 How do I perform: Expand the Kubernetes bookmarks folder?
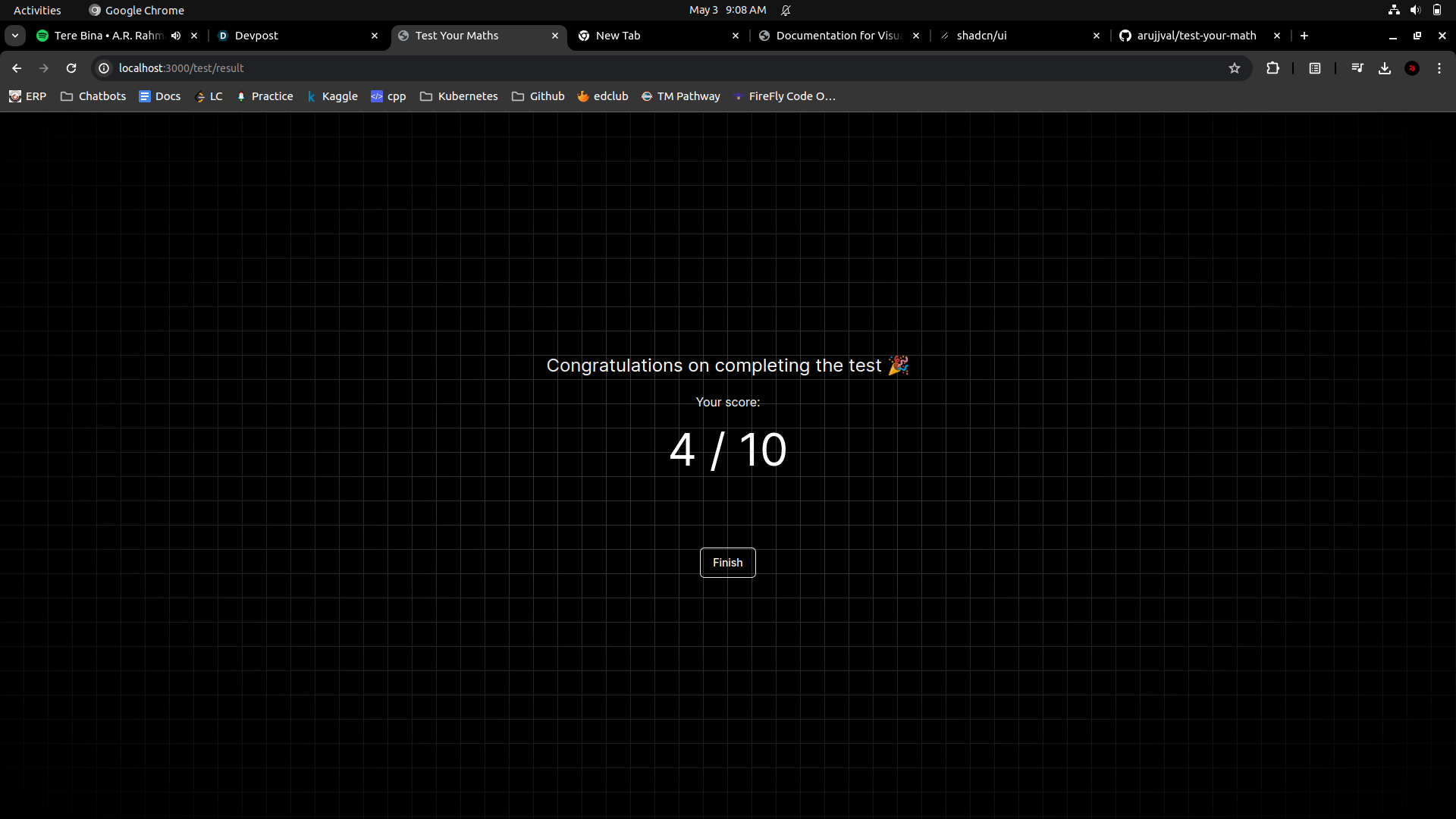tap(459, 96)
